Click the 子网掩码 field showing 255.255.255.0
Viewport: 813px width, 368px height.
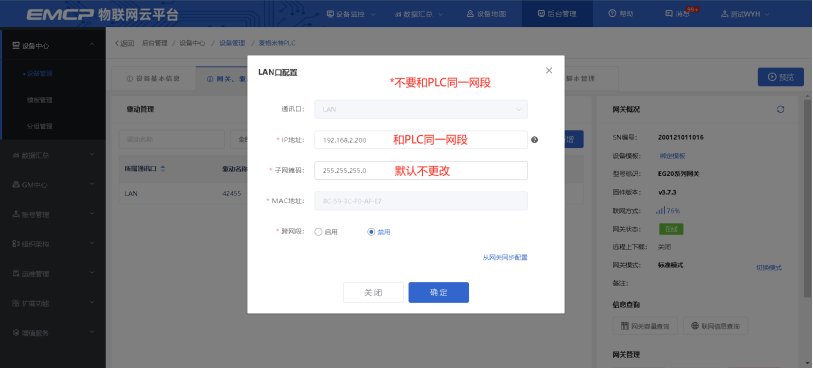pyautogui.click(x=421, y=171)
